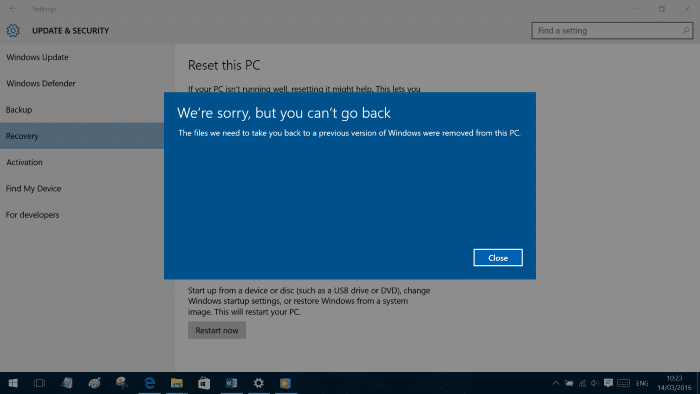Click the clock showing 10:23
Image resolution: width=700 pixels, height=394 pixels.
click(674, 378)
